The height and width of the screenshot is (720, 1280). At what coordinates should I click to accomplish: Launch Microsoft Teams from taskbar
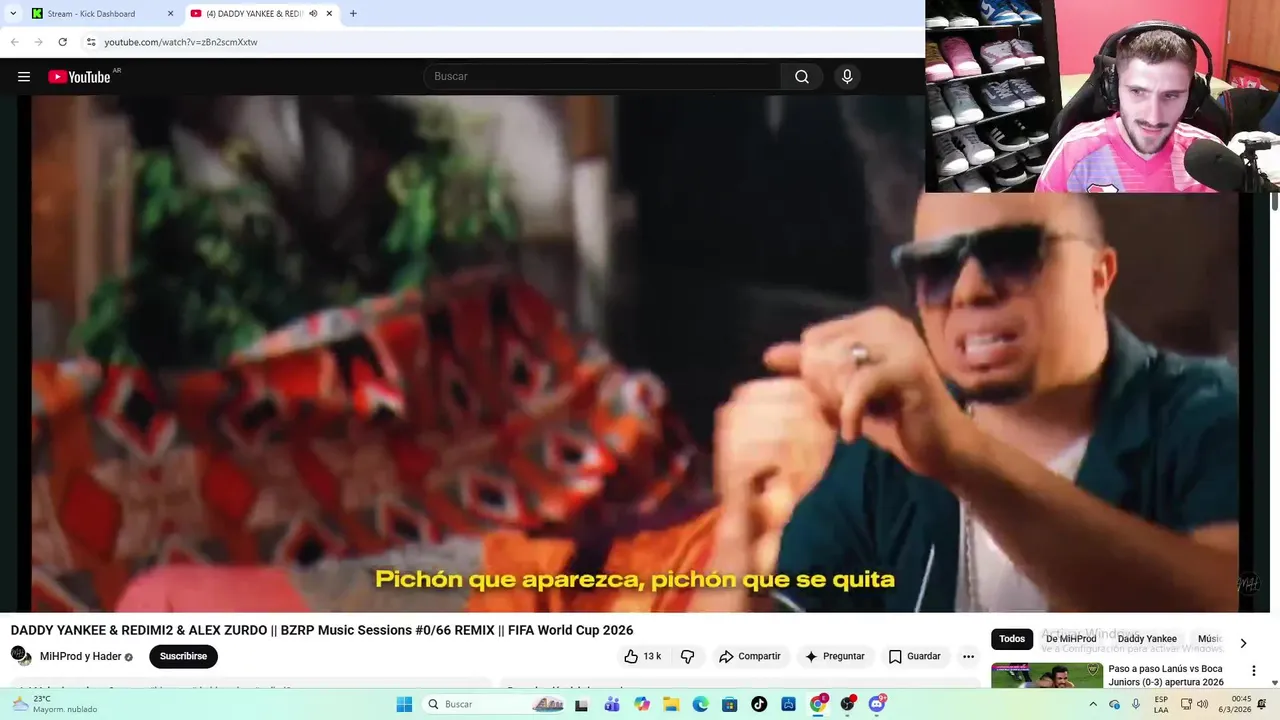(x=611, y=704)
